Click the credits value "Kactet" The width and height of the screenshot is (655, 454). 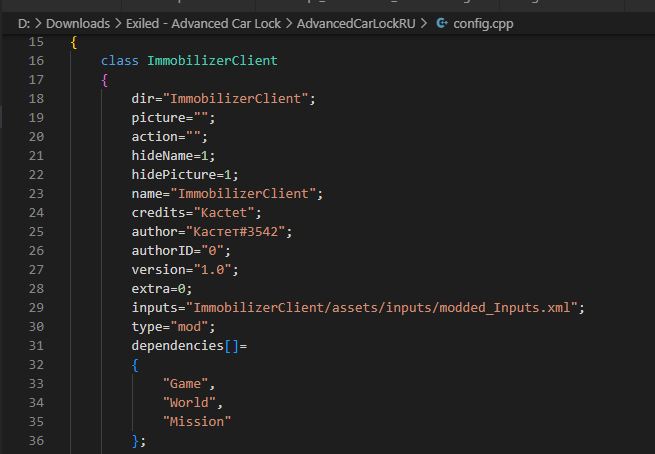click(224, 213)
